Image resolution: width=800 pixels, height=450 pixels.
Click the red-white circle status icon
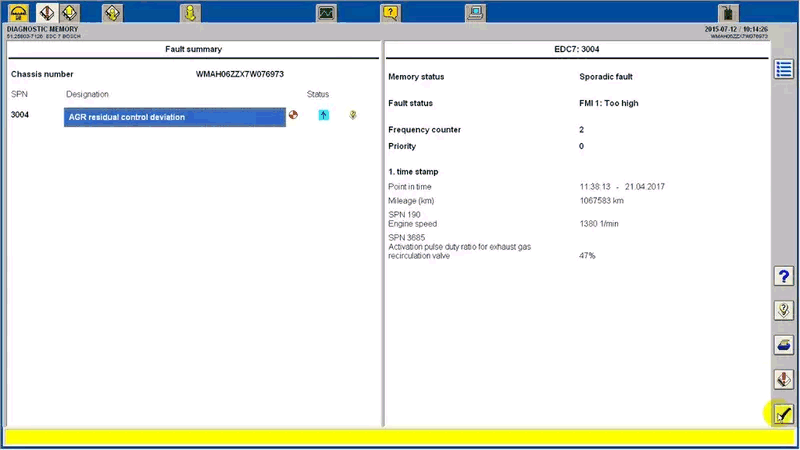293,116
